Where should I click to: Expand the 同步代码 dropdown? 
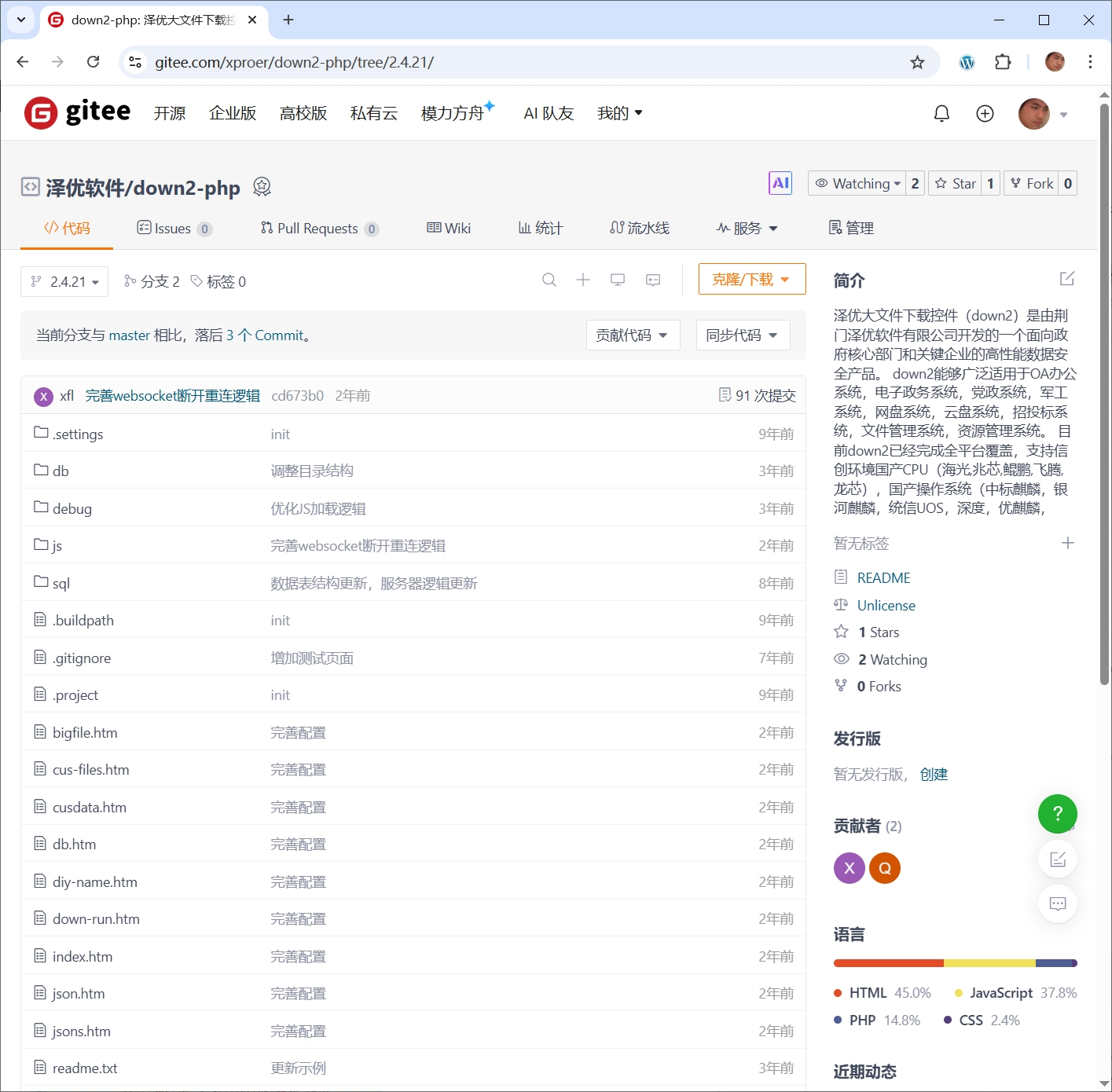click(x=742, y=335)
